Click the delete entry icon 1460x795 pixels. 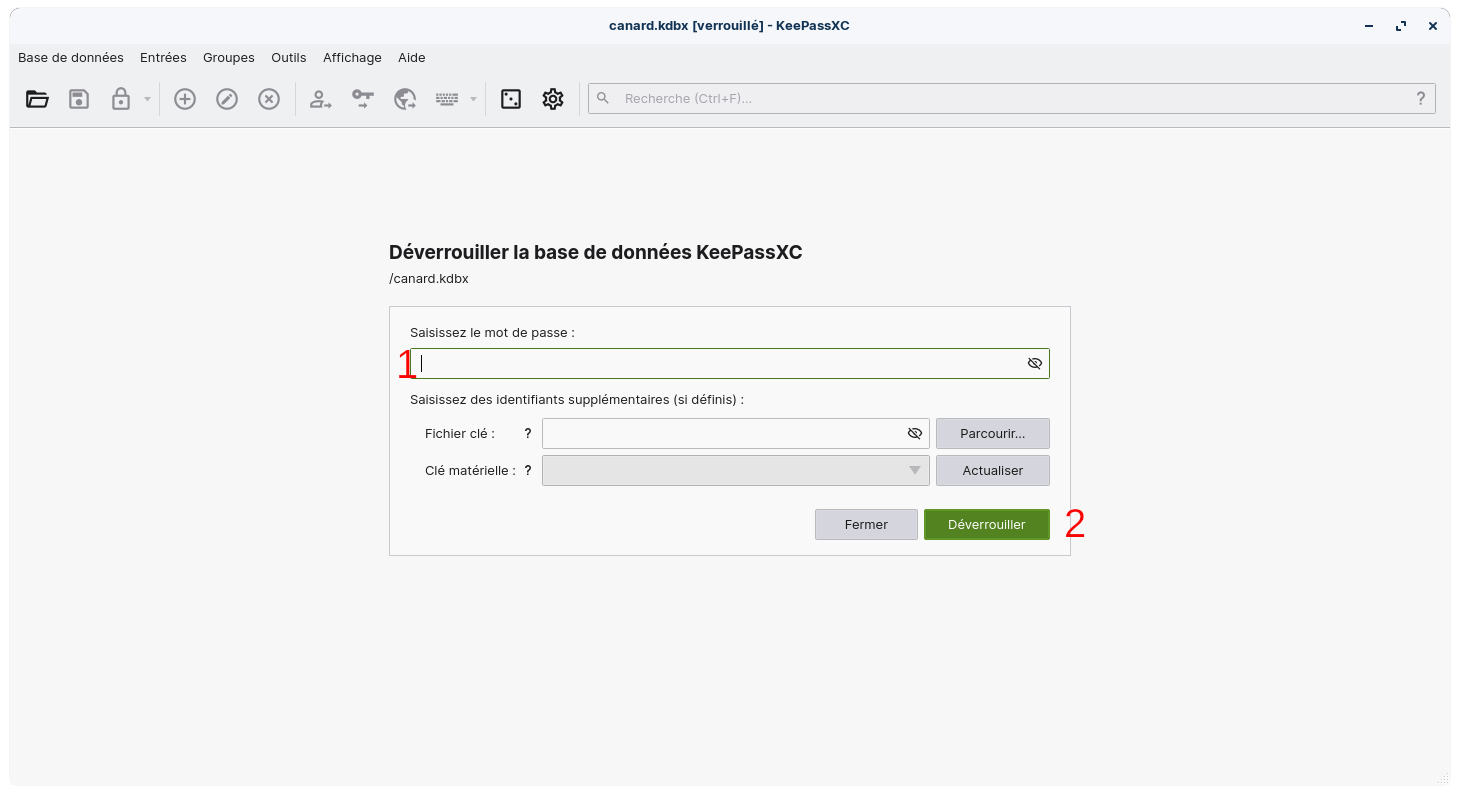269,99
